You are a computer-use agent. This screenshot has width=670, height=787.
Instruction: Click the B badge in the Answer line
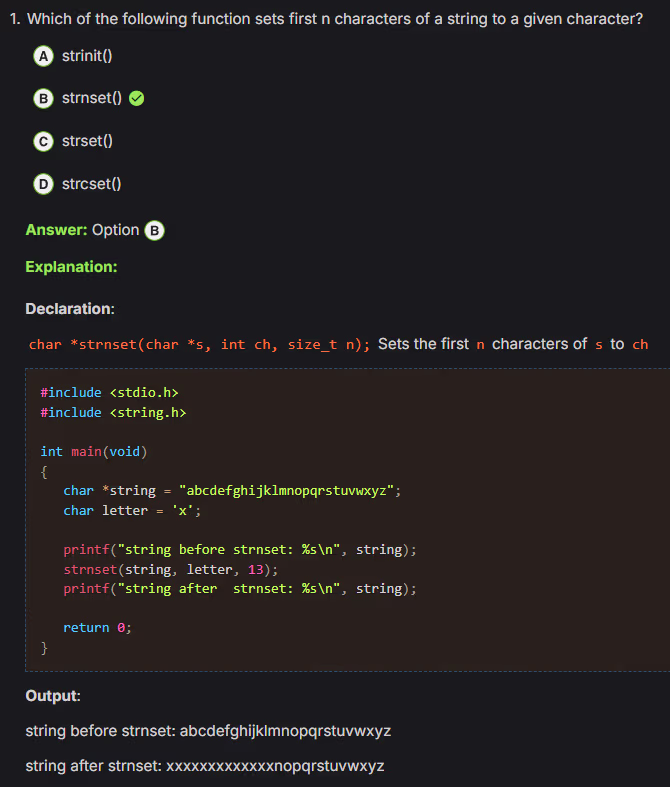click(154, 230)
